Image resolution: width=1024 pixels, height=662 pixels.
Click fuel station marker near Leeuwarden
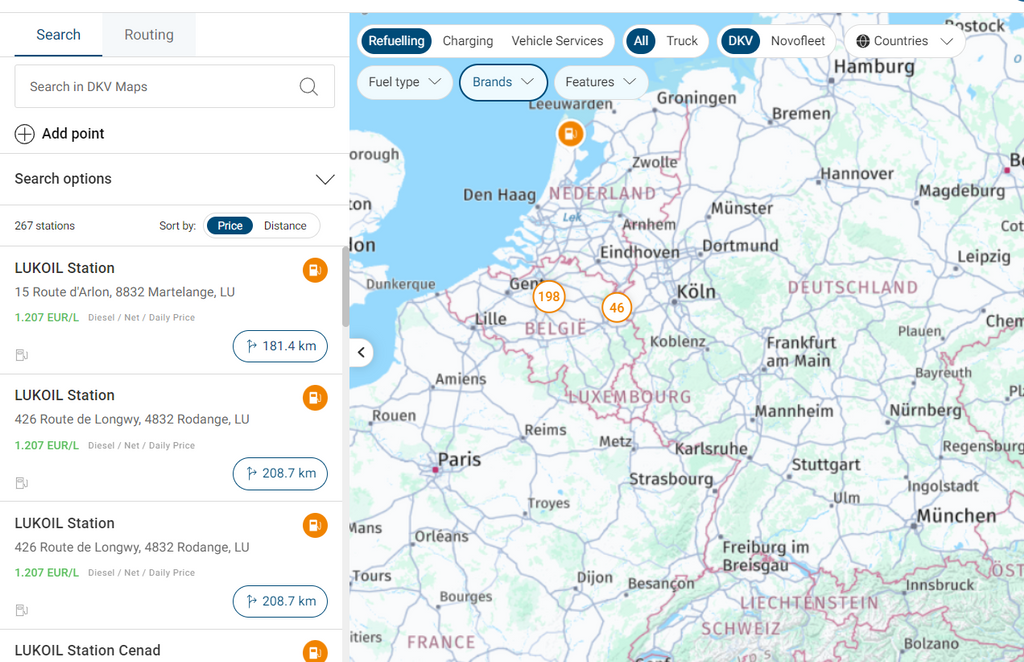570,134
